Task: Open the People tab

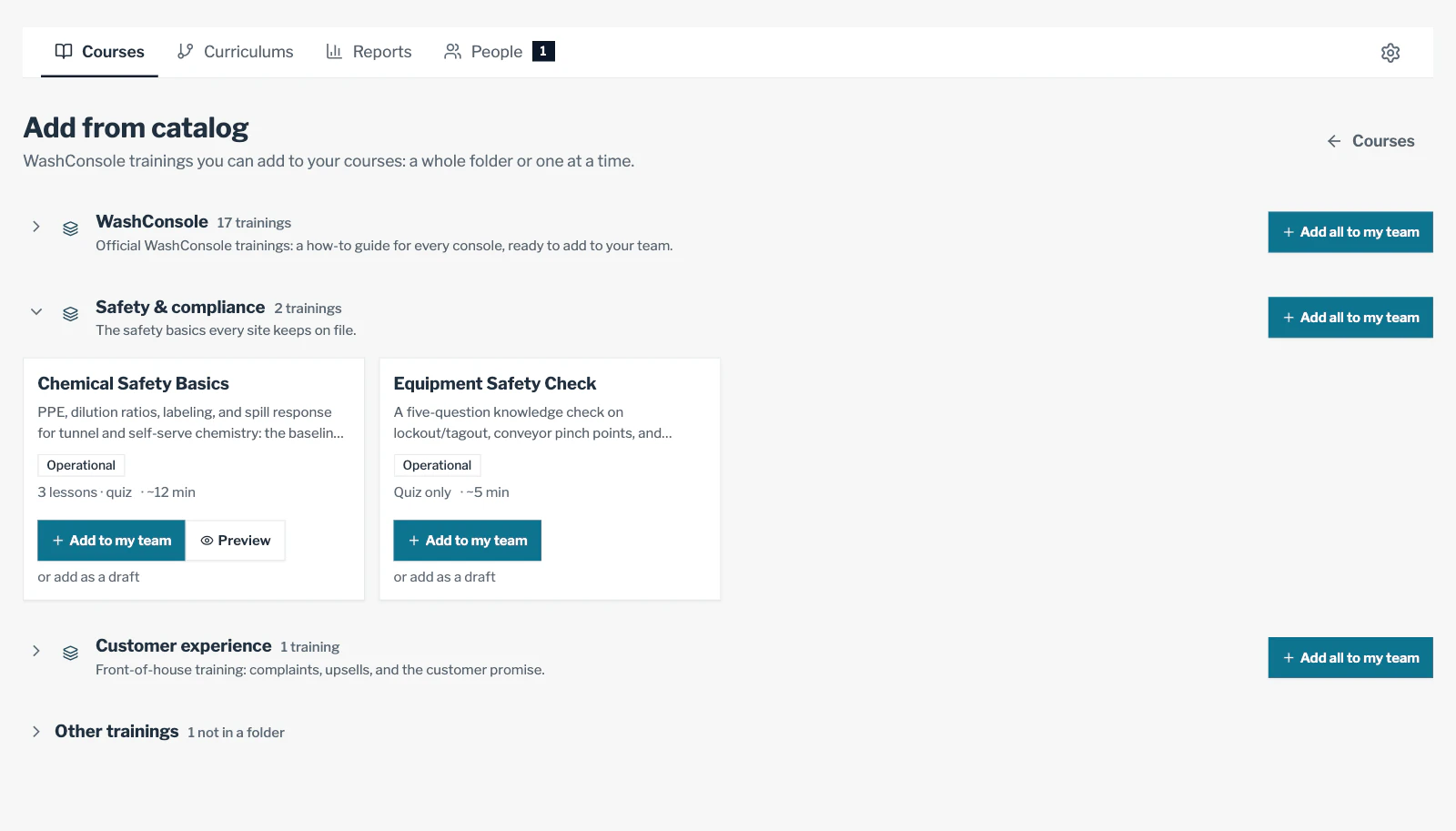Action: (x=499, y=52)
